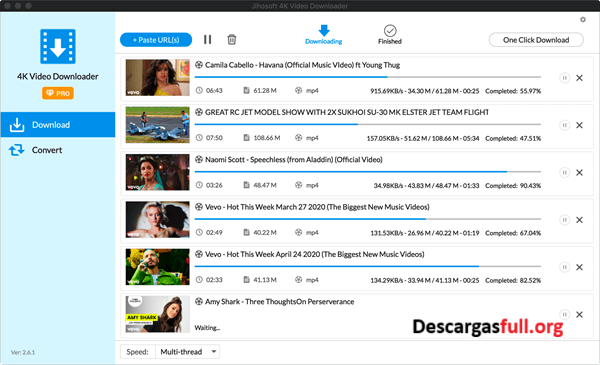This screenshot has height=365, width=600.
Task: Click the reel icon beside Naomi Scott title
Action: click(199, 160)
